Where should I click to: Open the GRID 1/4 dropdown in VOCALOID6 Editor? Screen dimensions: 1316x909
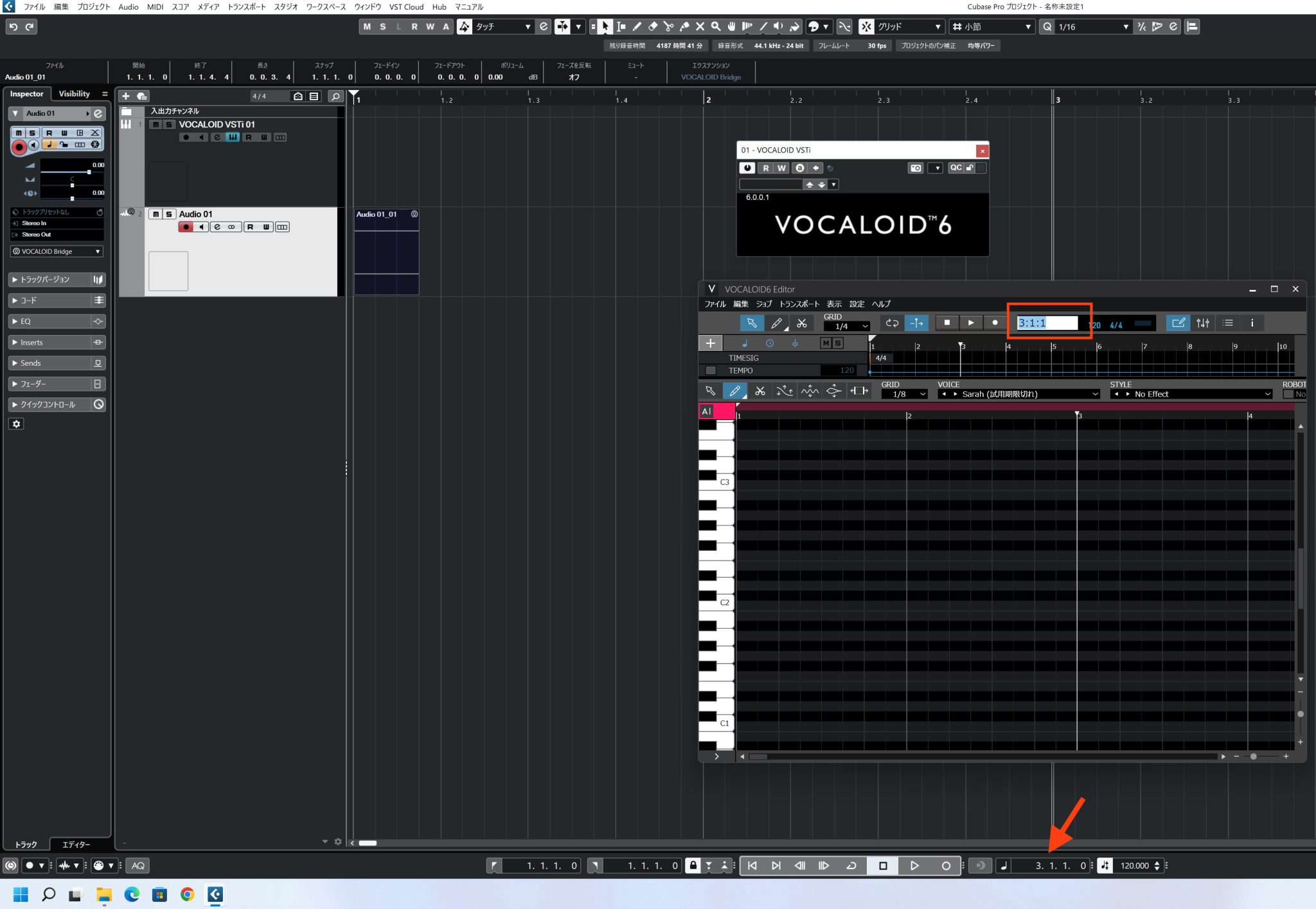point(847,327)
